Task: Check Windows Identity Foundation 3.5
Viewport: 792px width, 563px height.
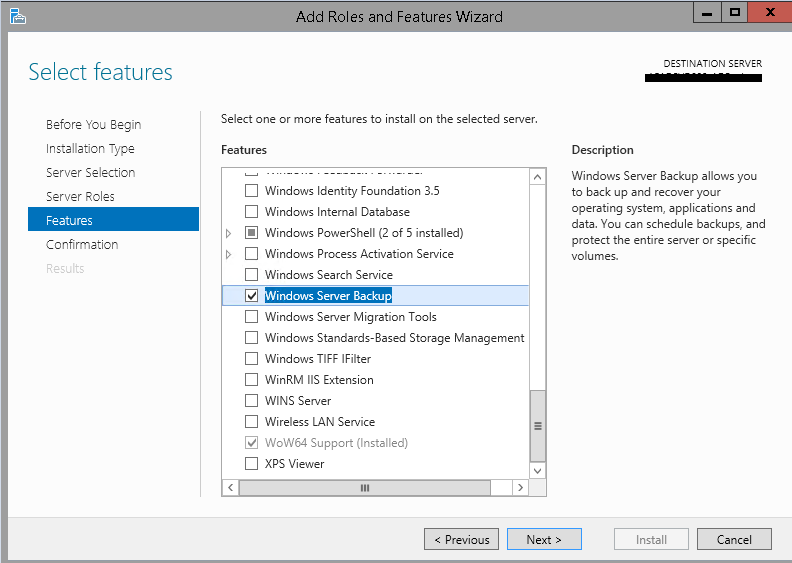Action: coord(251,191)
